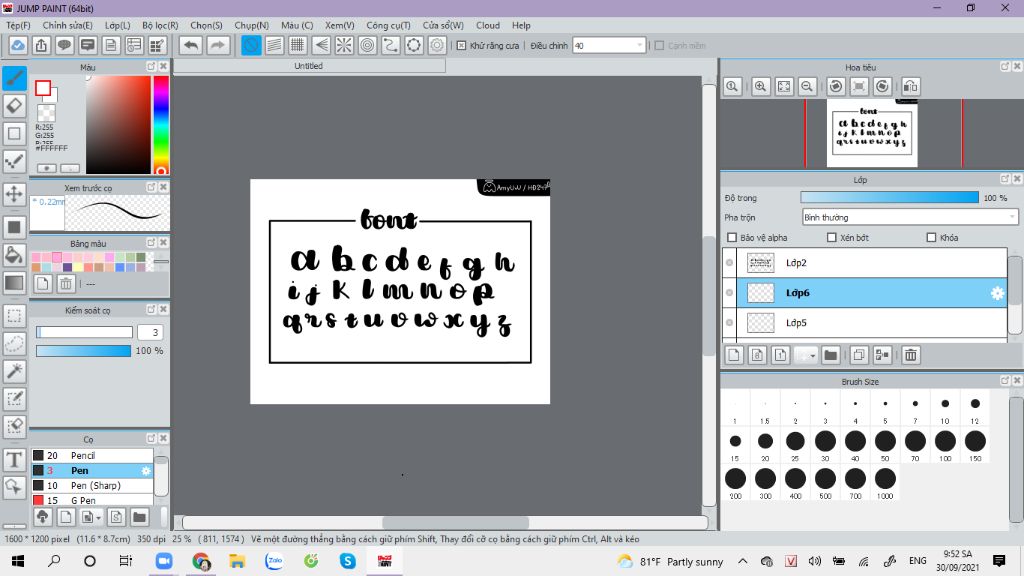Select the Eraser tool in left toolbar

[x=15, y=105]
